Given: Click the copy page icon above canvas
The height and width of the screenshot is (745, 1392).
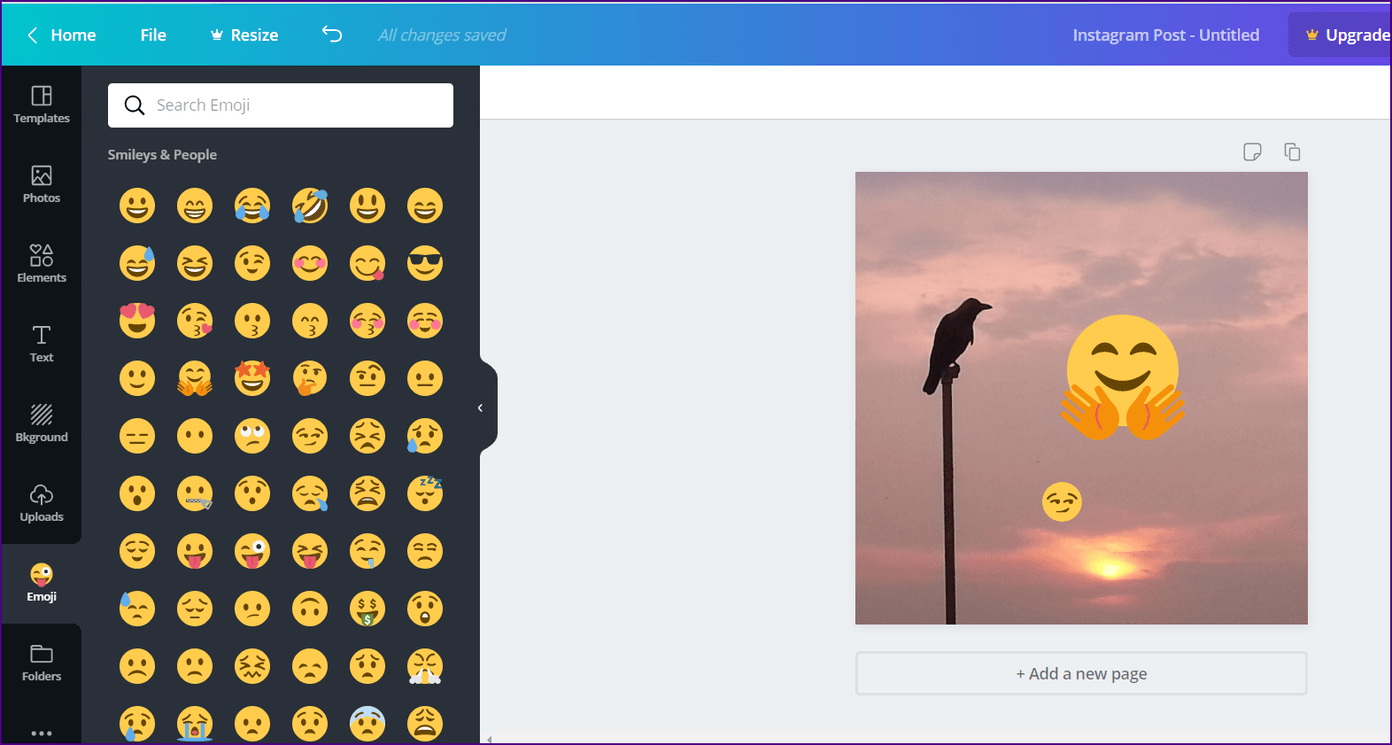Looking at the screenshot, I should coord(1292,152).
